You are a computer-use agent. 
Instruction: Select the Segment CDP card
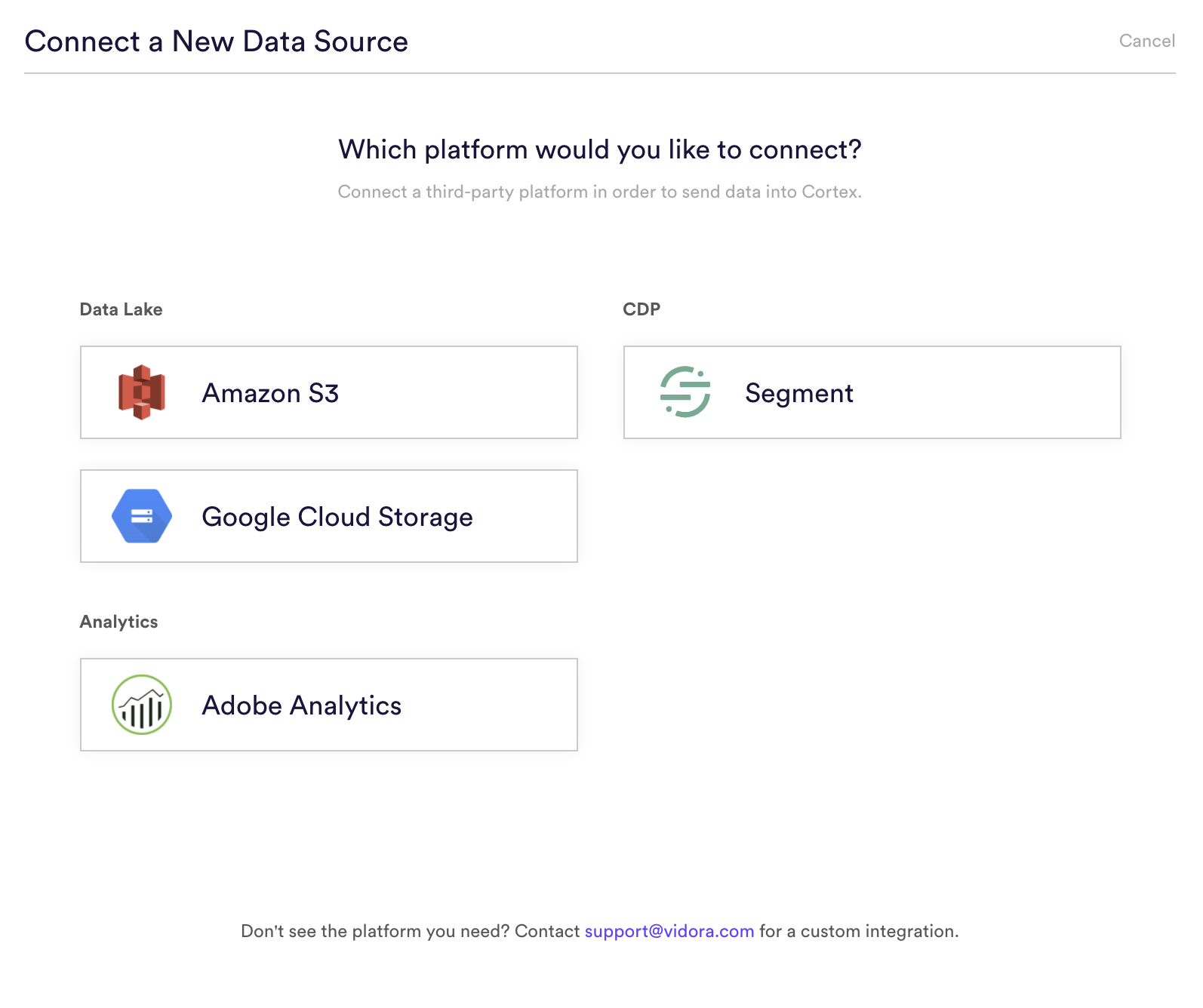872,392
